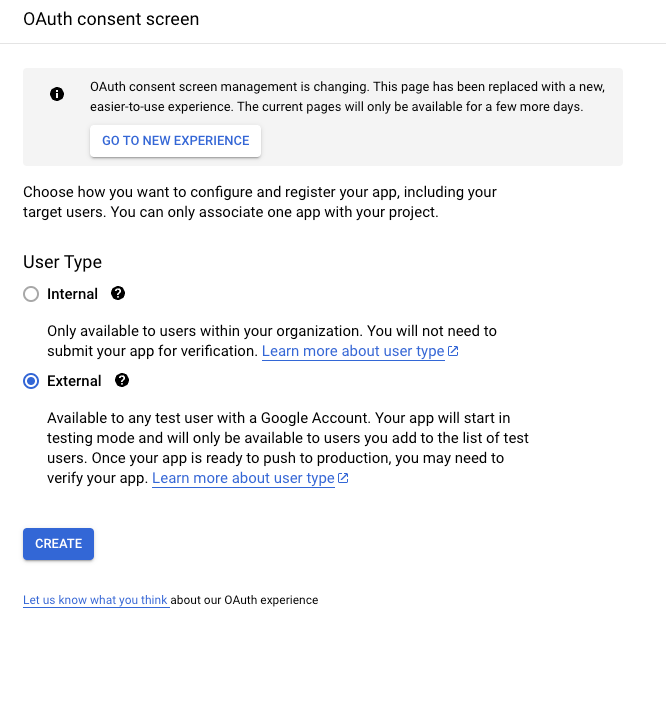Viewport: 666px width, 724px height.
Task: Open Learn more about user type under Internal
Action: pyautogui.click(x=353, y=351)
